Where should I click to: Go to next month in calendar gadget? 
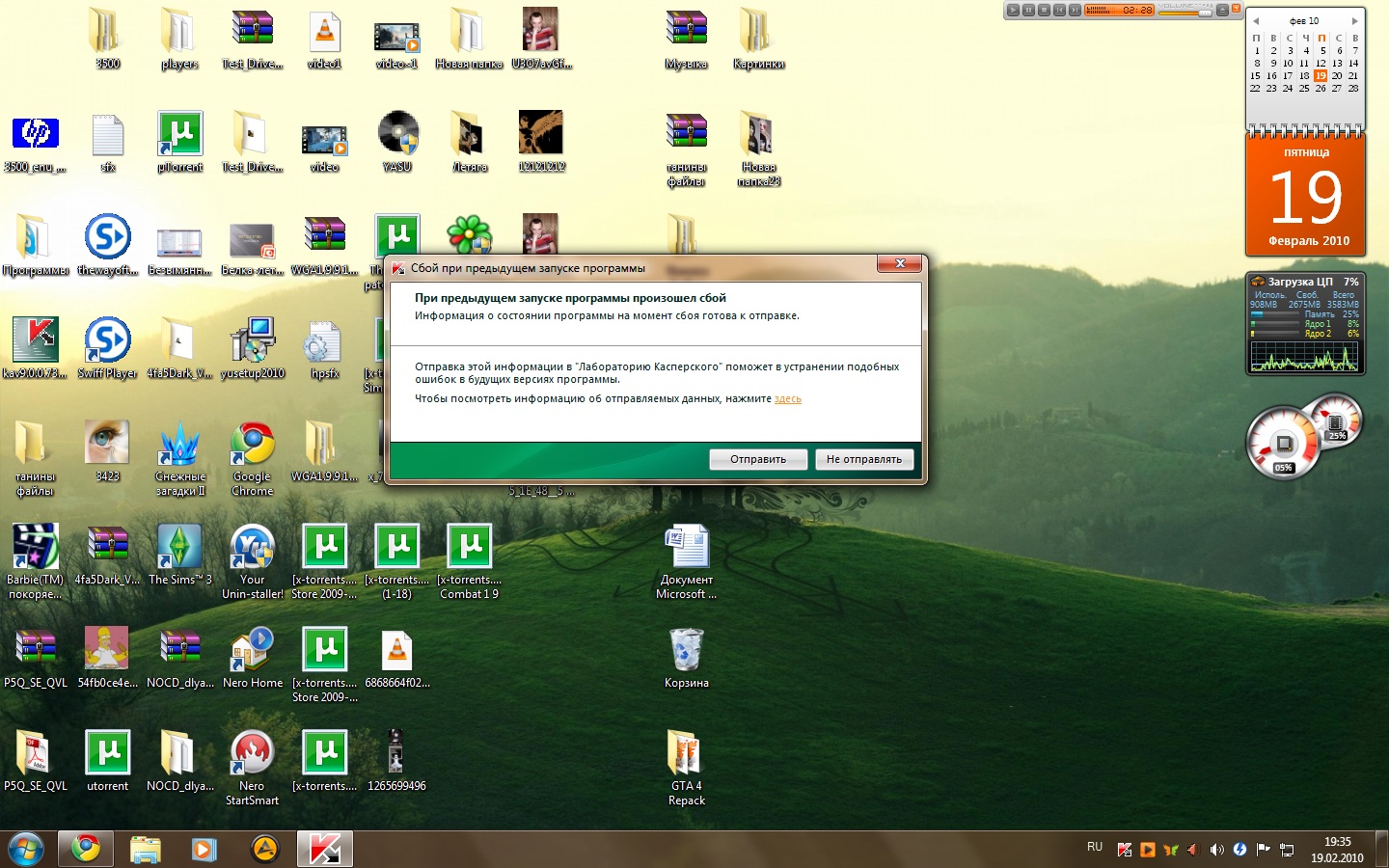pyautogui.click(x=1354, y=20)
